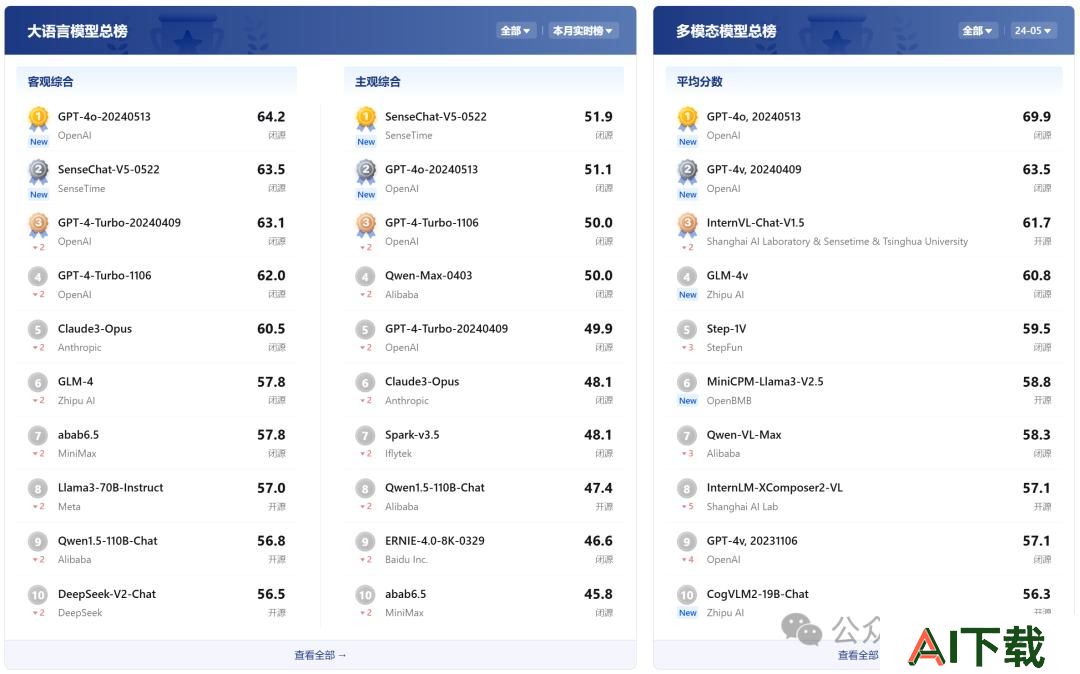
Task: Click the Meta label under Llama3-70B-Instruct
Action: (x=69, y=506)
